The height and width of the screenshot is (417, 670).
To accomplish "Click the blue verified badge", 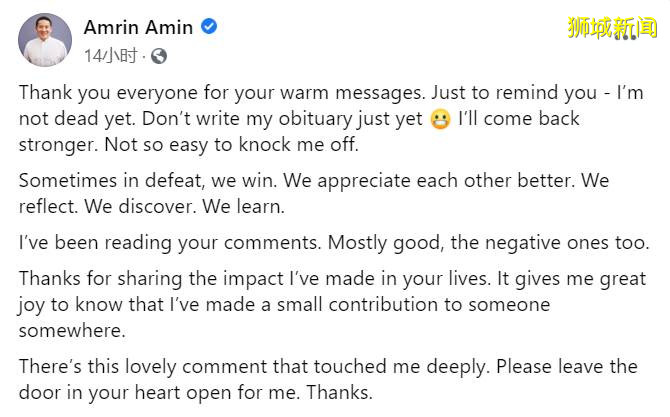I will click(209, 27).
